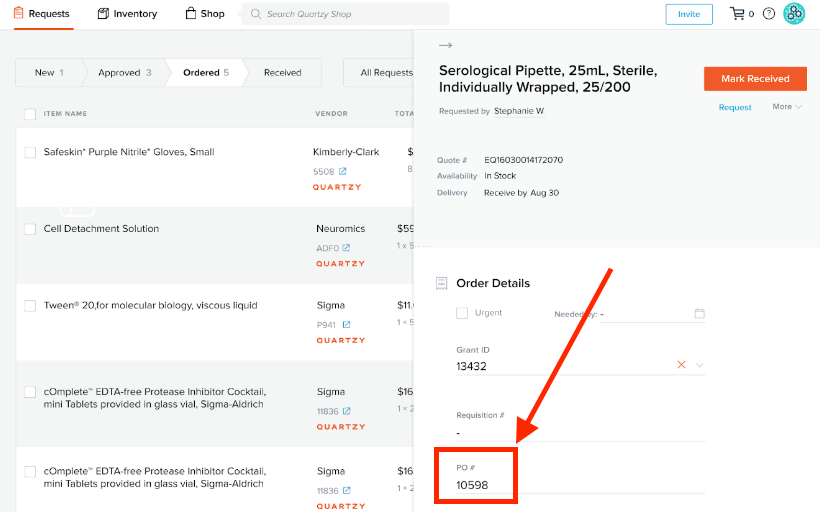This screenshot has width=820, height=512.
Task: Open the Shop tab
Action: click(x=205, y=14)
